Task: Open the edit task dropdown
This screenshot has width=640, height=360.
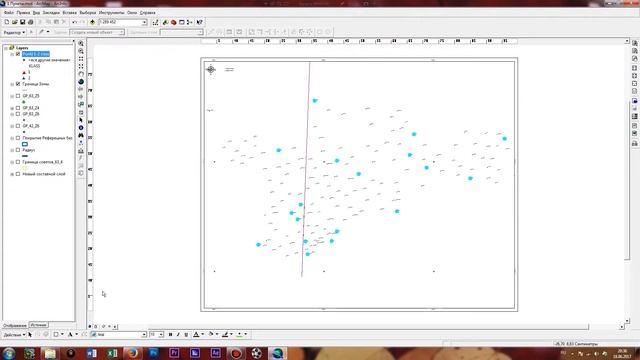Action: pos(122,32)
